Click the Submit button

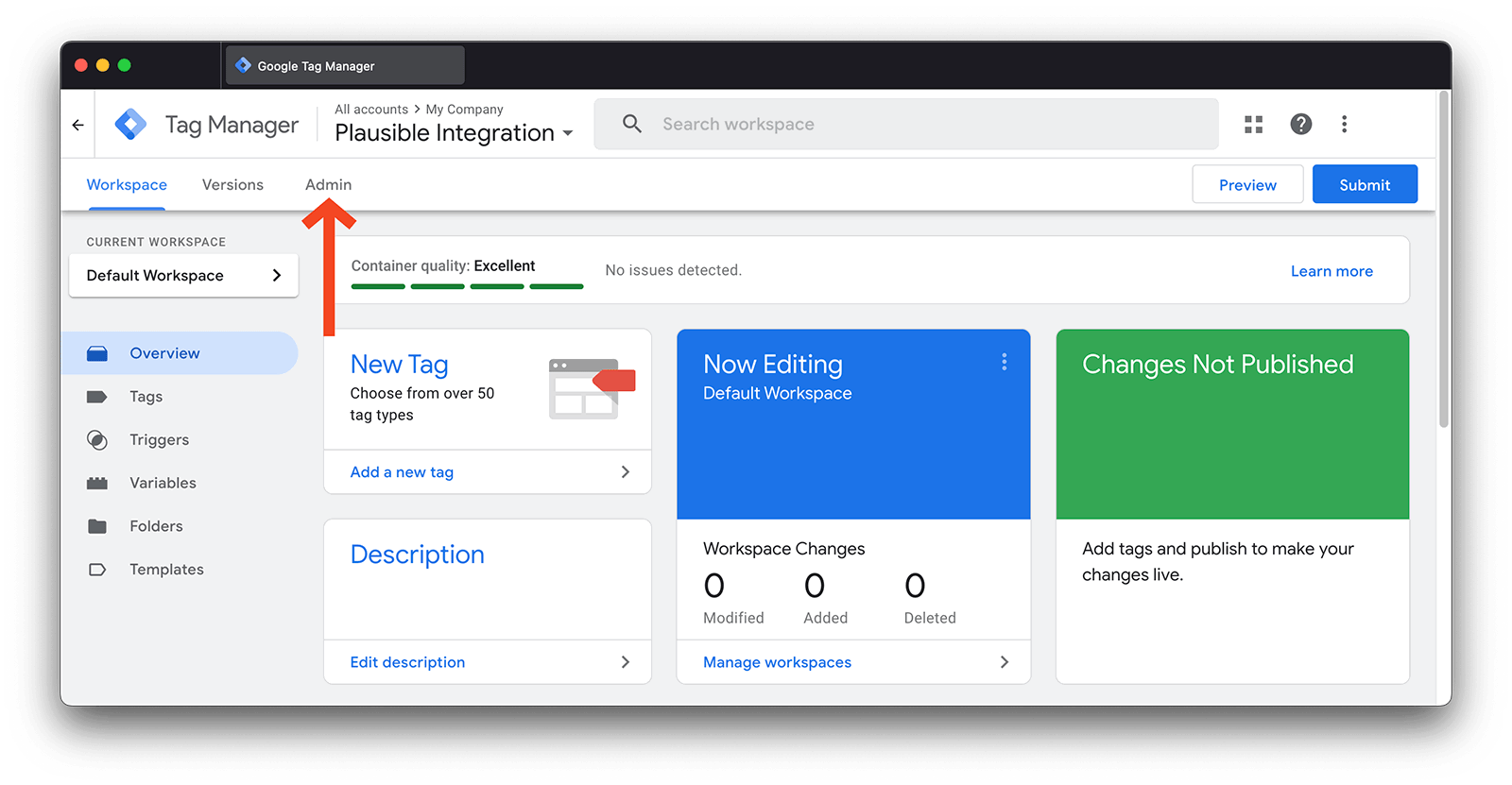click(x=1364, y=185)
